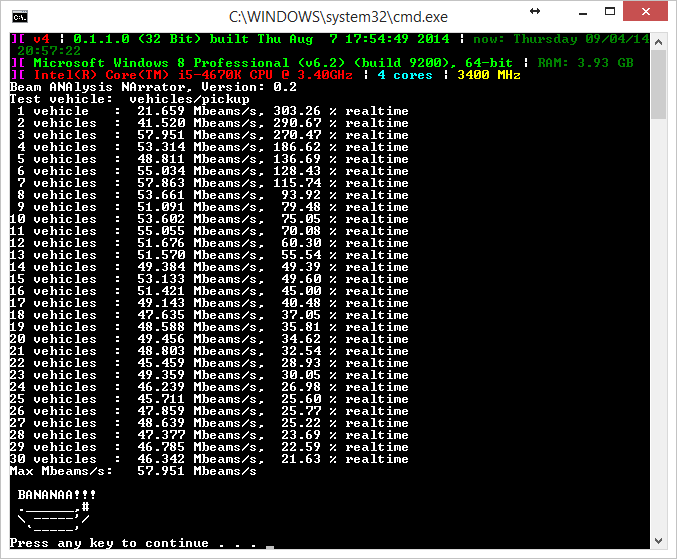The height and width of the screenshot is (559, 677).
Task: Click the ASCII art banana drawing
Action: coord(54,517)
